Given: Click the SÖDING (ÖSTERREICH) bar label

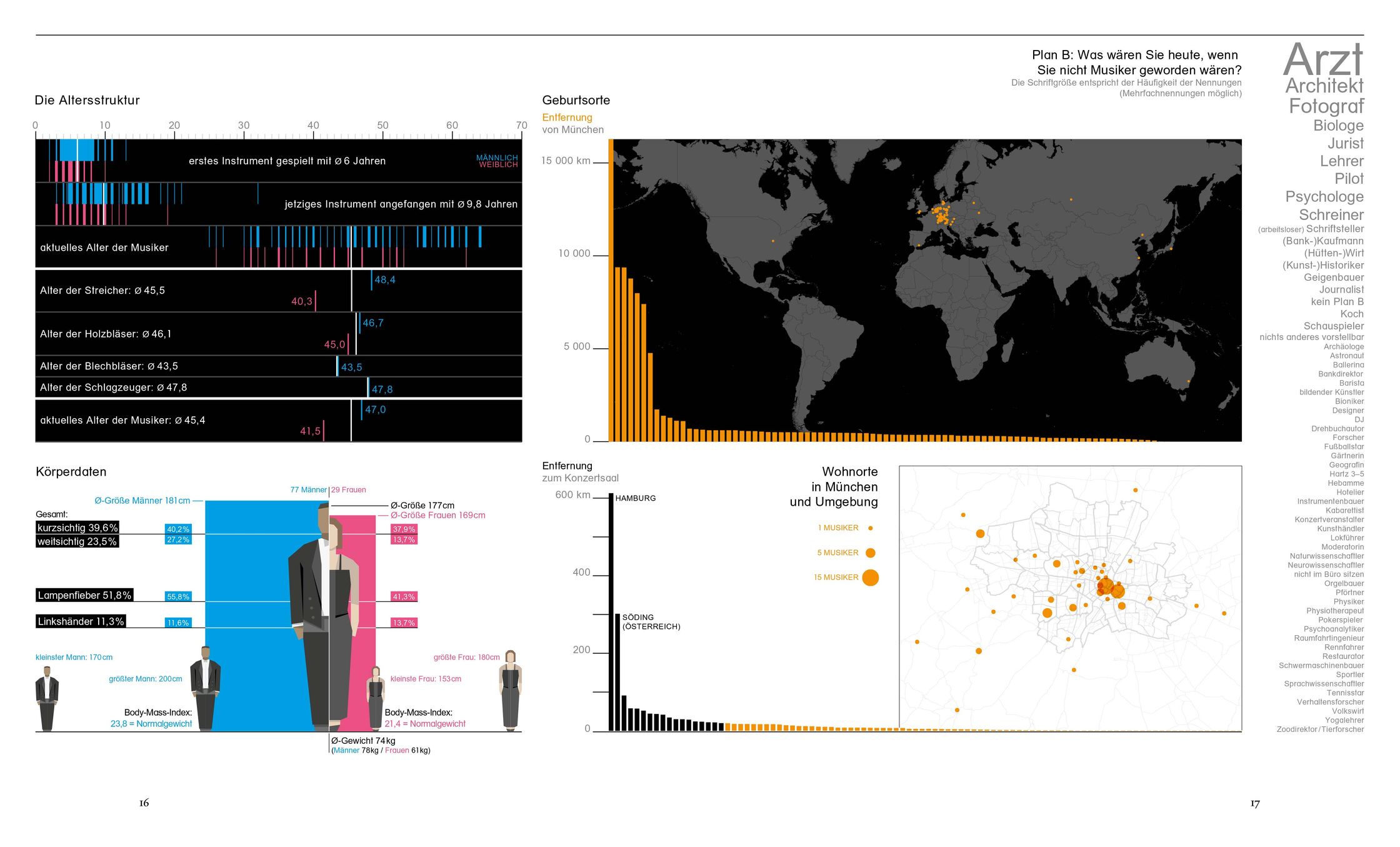Looking at the screenshot, I should click(651, 622).
